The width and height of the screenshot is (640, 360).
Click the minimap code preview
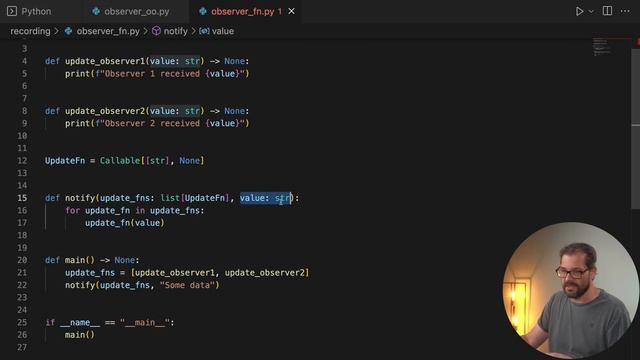pos(602,47)
